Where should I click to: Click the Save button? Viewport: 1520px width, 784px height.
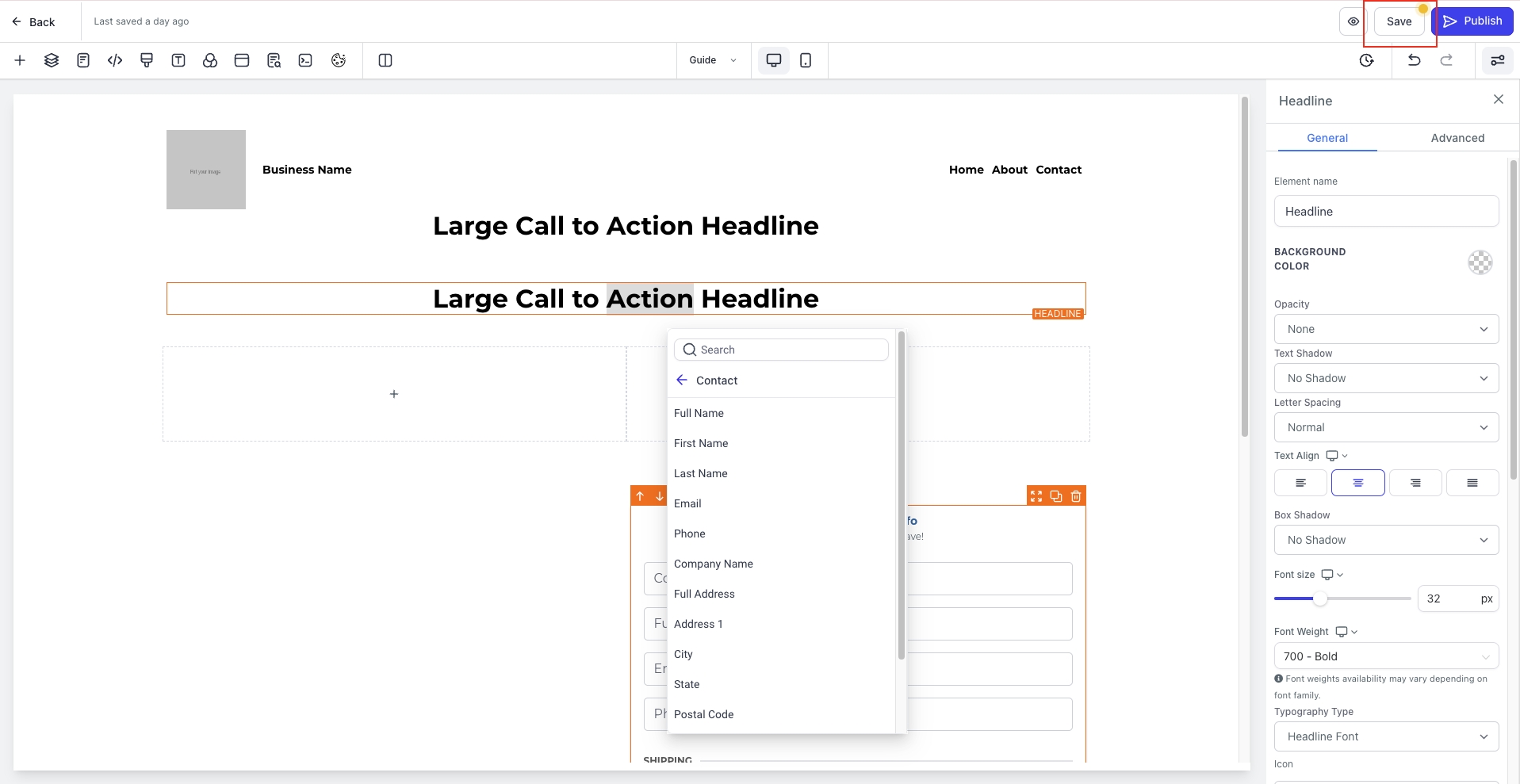1399,21
